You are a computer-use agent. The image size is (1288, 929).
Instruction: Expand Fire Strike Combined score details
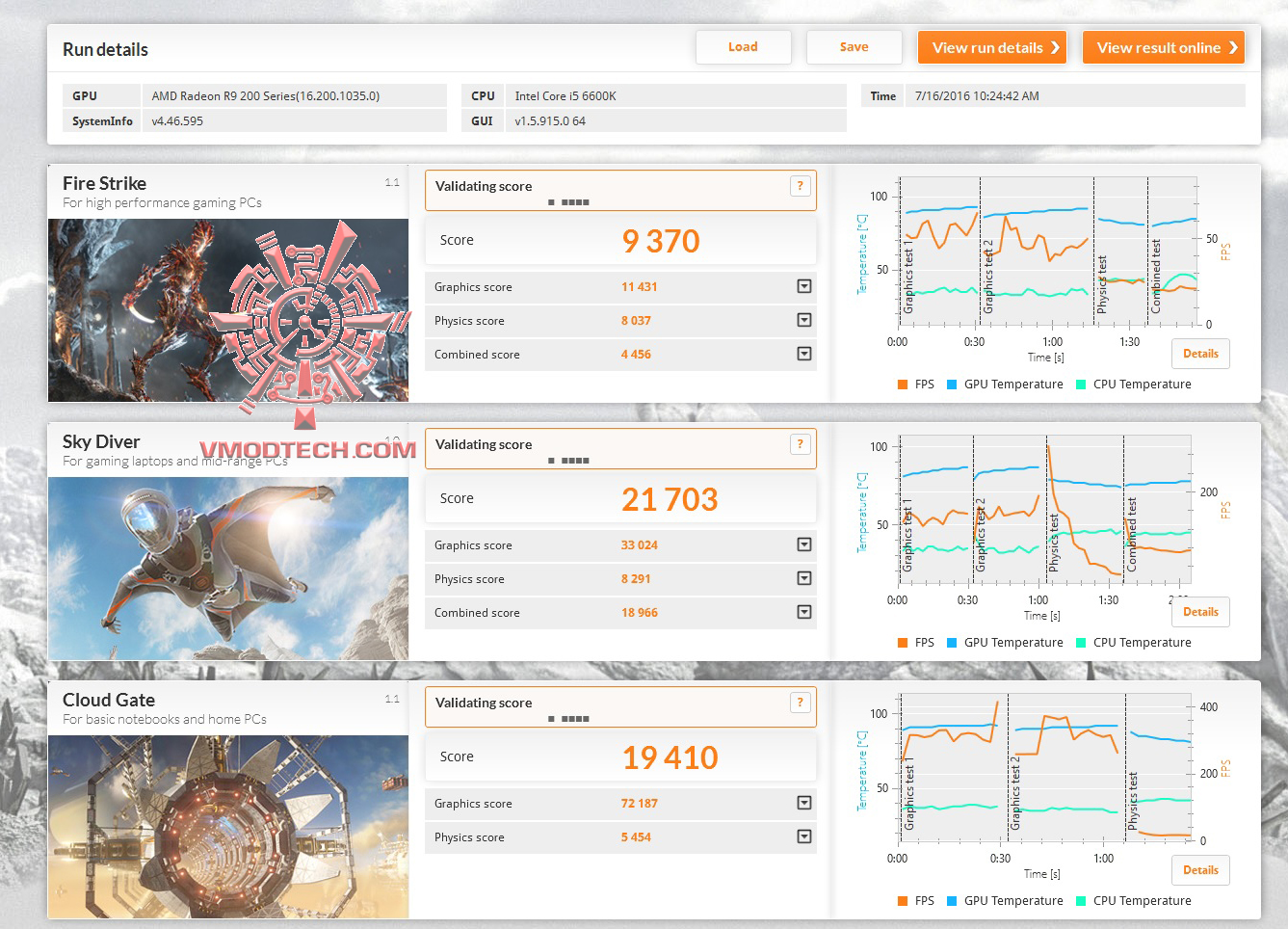coord(804,354)
